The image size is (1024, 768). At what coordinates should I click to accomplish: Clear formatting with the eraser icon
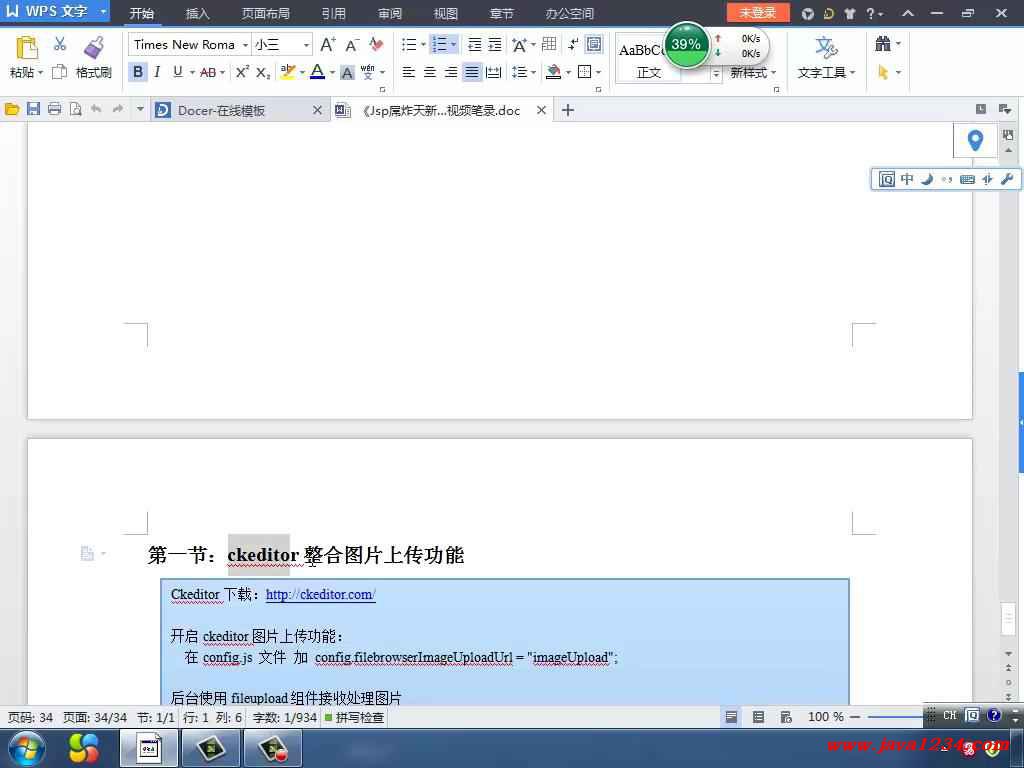click(x=376, y=44)
